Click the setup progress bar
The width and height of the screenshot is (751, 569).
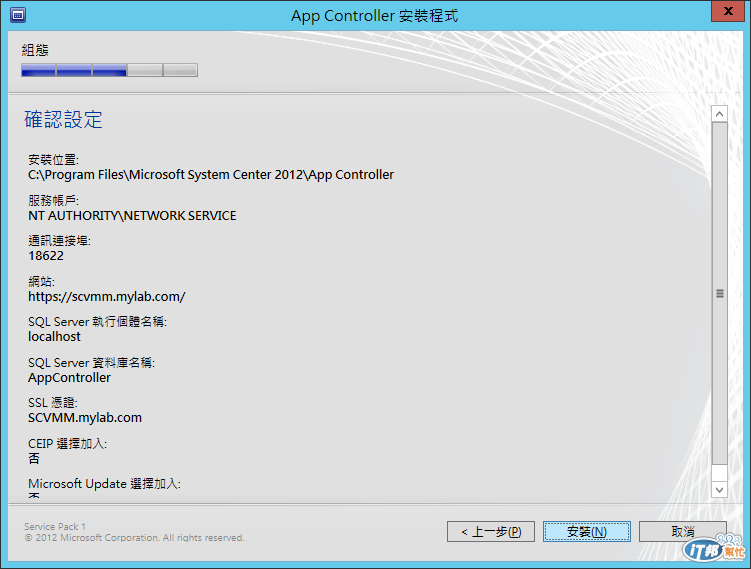109,70
